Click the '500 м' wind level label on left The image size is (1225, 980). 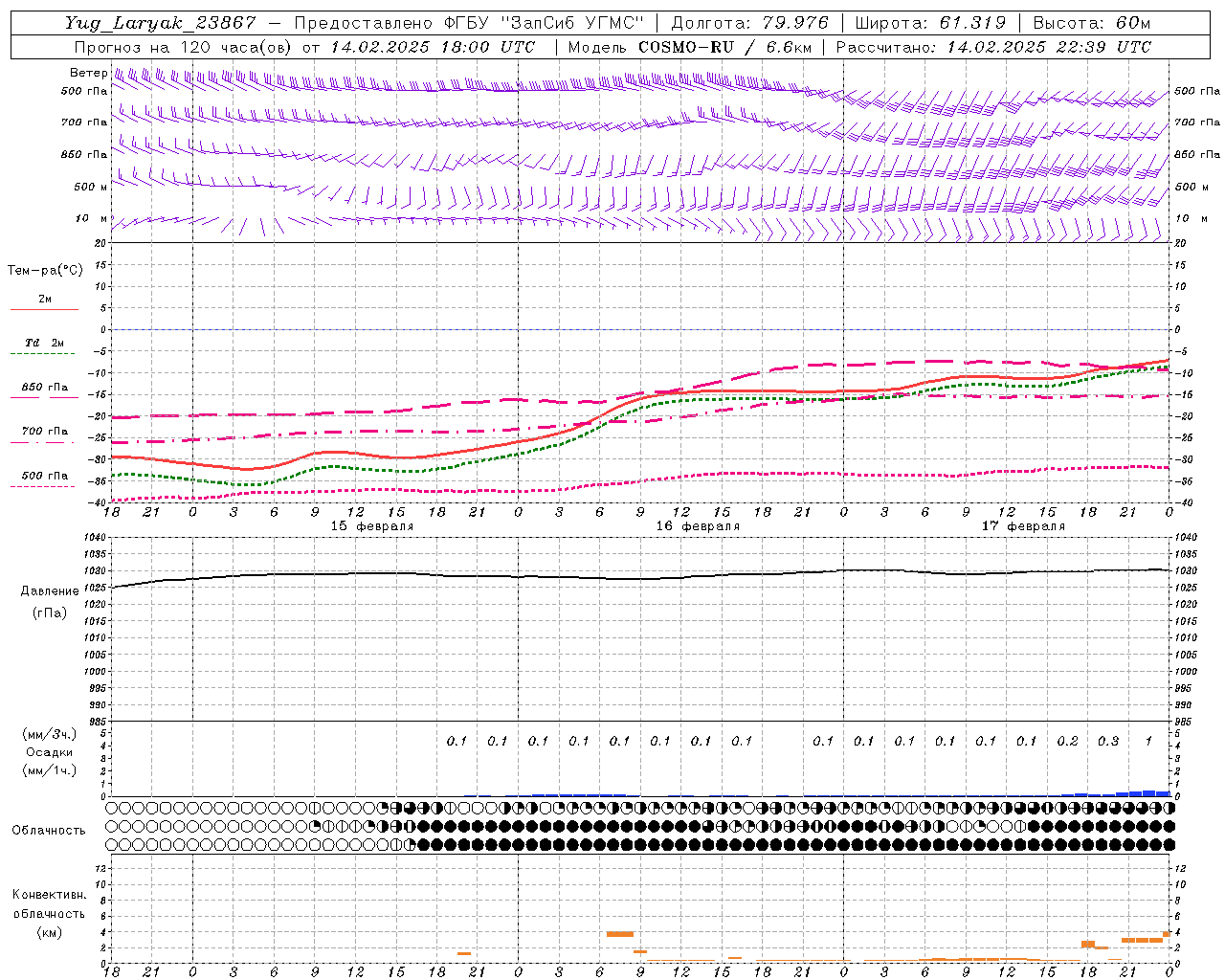pos(91,187)
